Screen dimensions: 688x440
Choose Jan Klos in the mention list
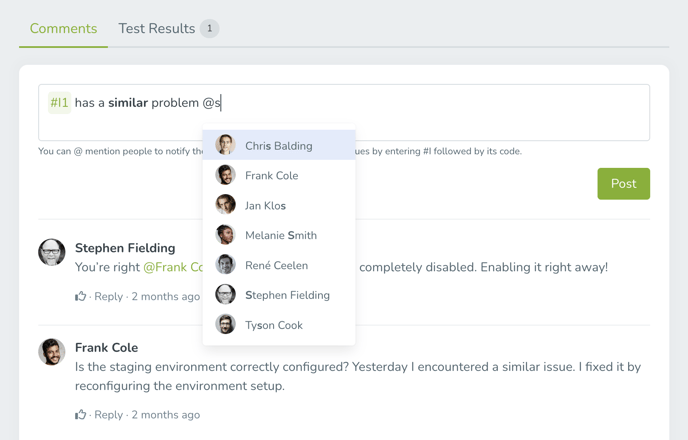coord(279,205)
